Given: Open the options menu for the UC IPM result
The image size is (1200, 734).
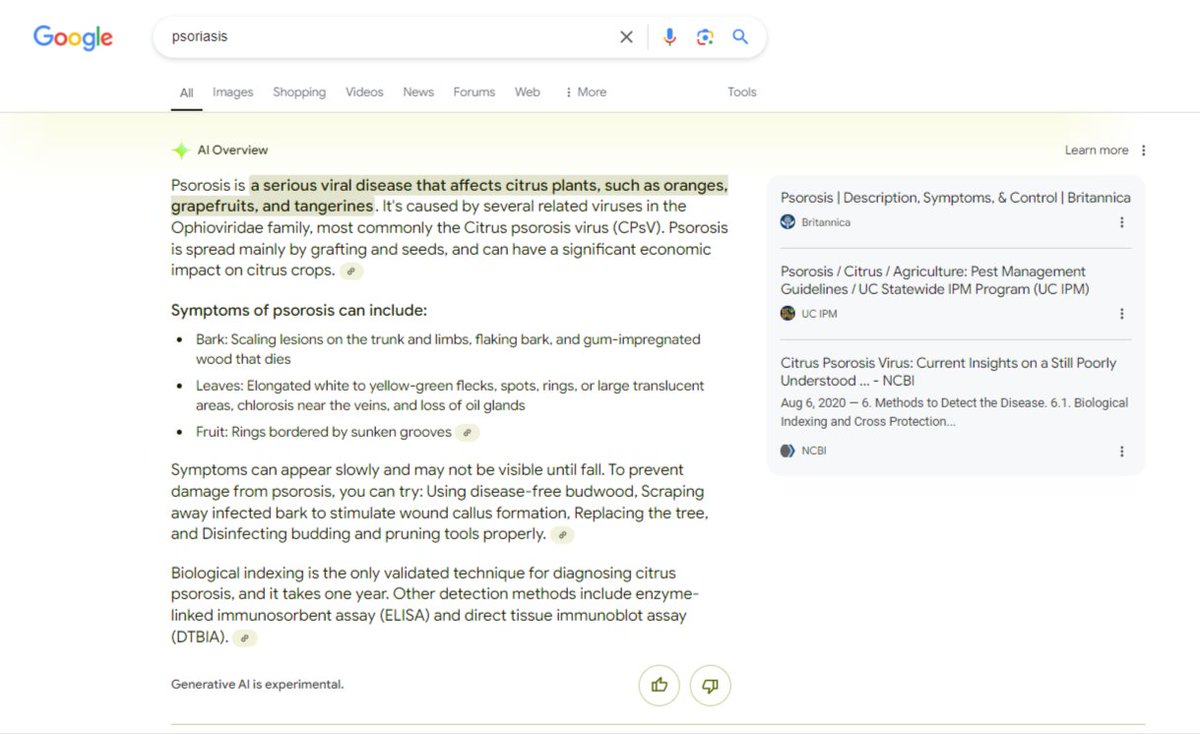Looking at the screenshot, I should (1122, 313).
